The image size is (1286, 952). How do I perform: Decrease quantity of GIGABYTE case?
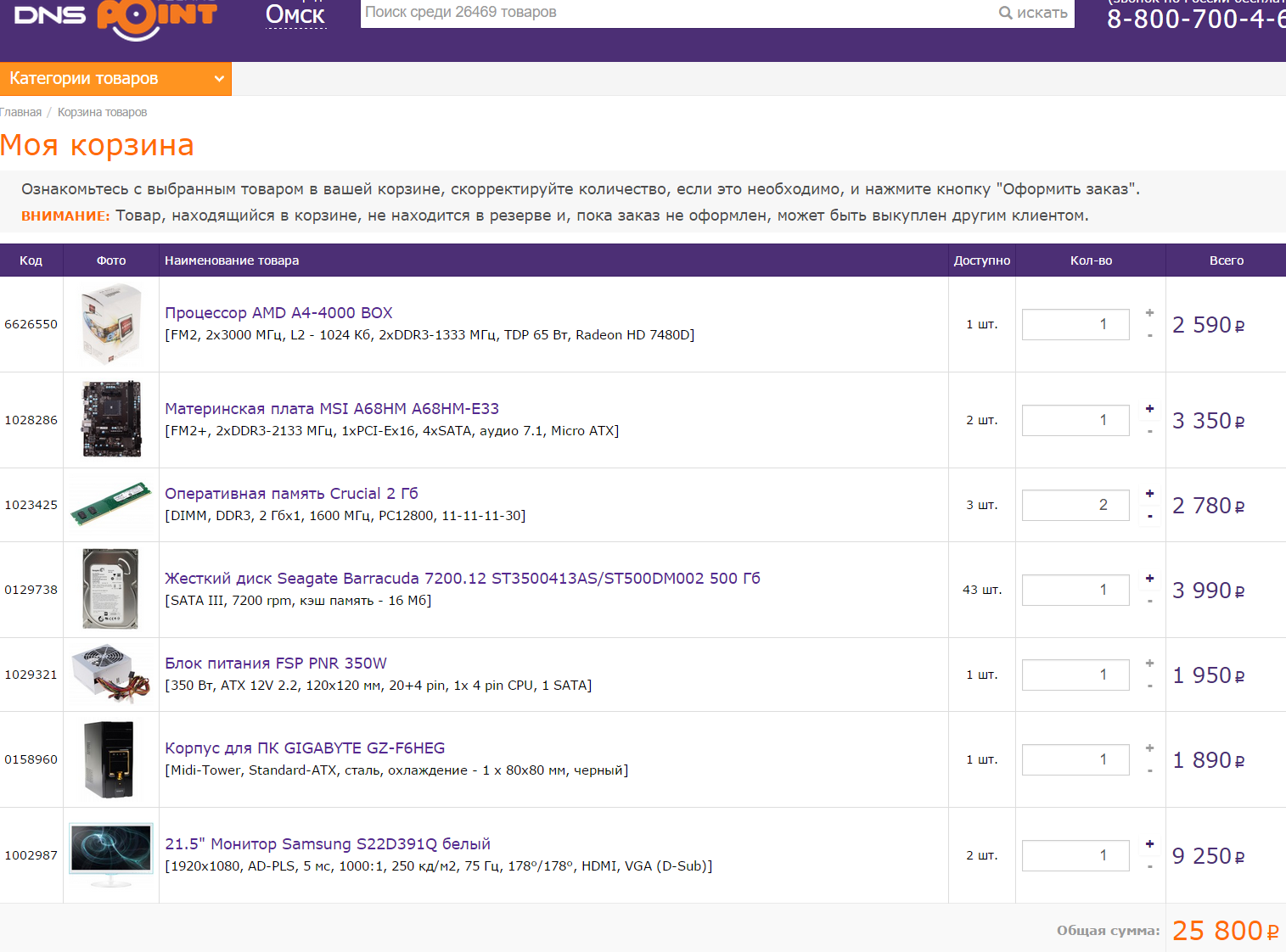(x=1150, y=771)
